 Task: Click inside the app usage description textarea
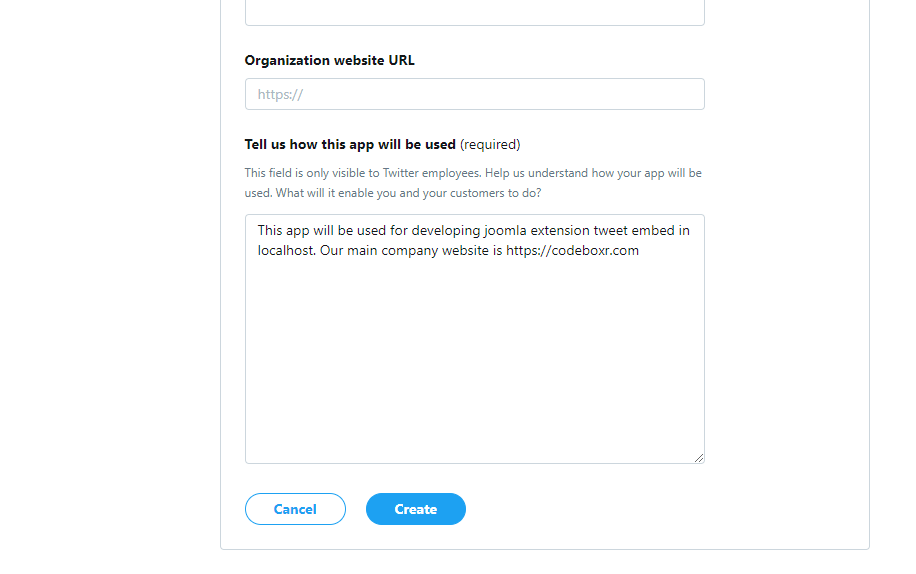click(474, 339)
